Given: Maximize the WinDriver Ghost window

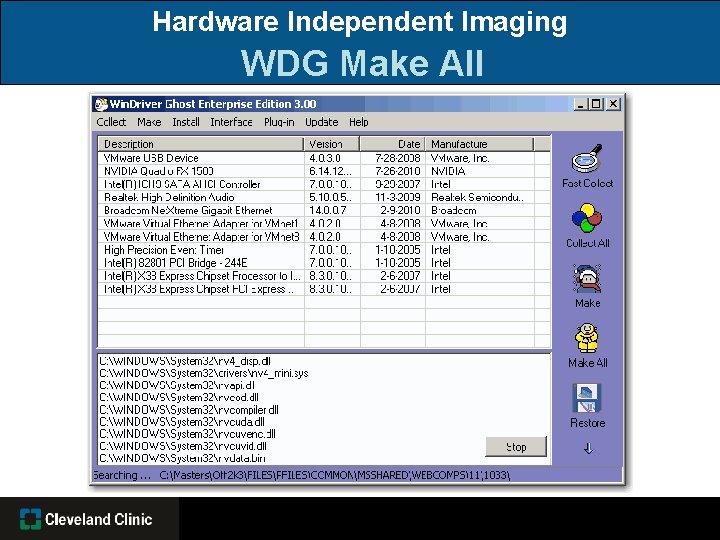Looking at the screenshot, I should coord(596,104).
